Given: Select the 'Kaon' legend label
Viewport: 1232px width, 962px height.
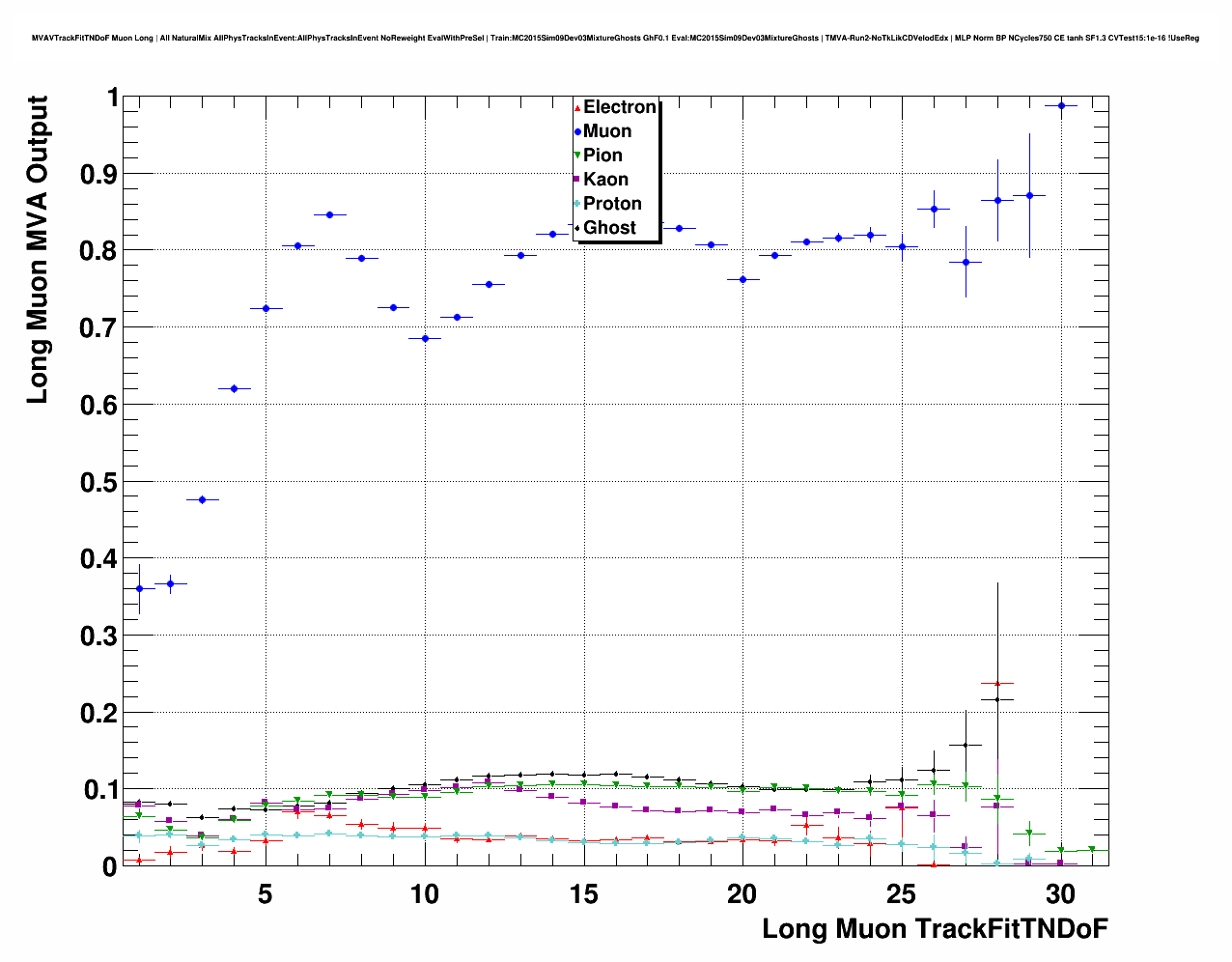Looking at the screenshot, I should [605, 180].
